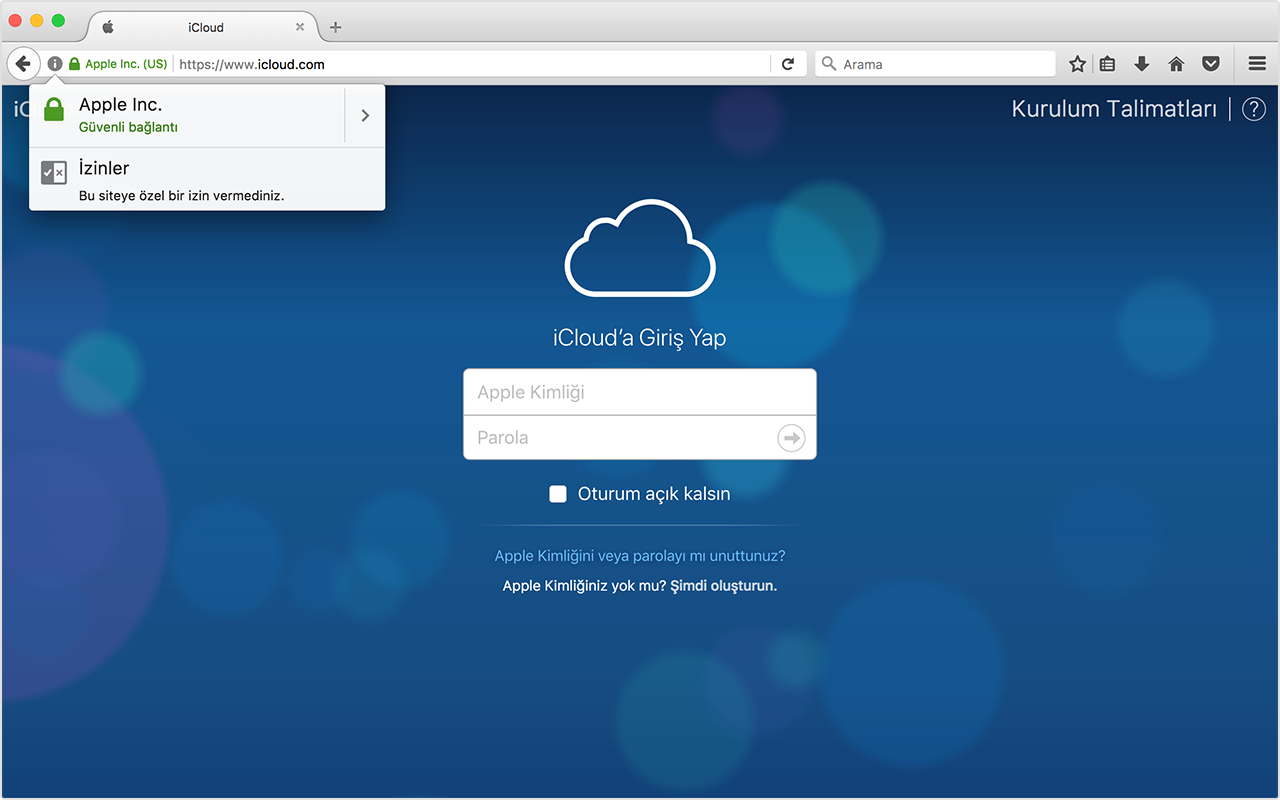Click the browser back arrow button
1280x800 pixels.
tap(23, 64)
